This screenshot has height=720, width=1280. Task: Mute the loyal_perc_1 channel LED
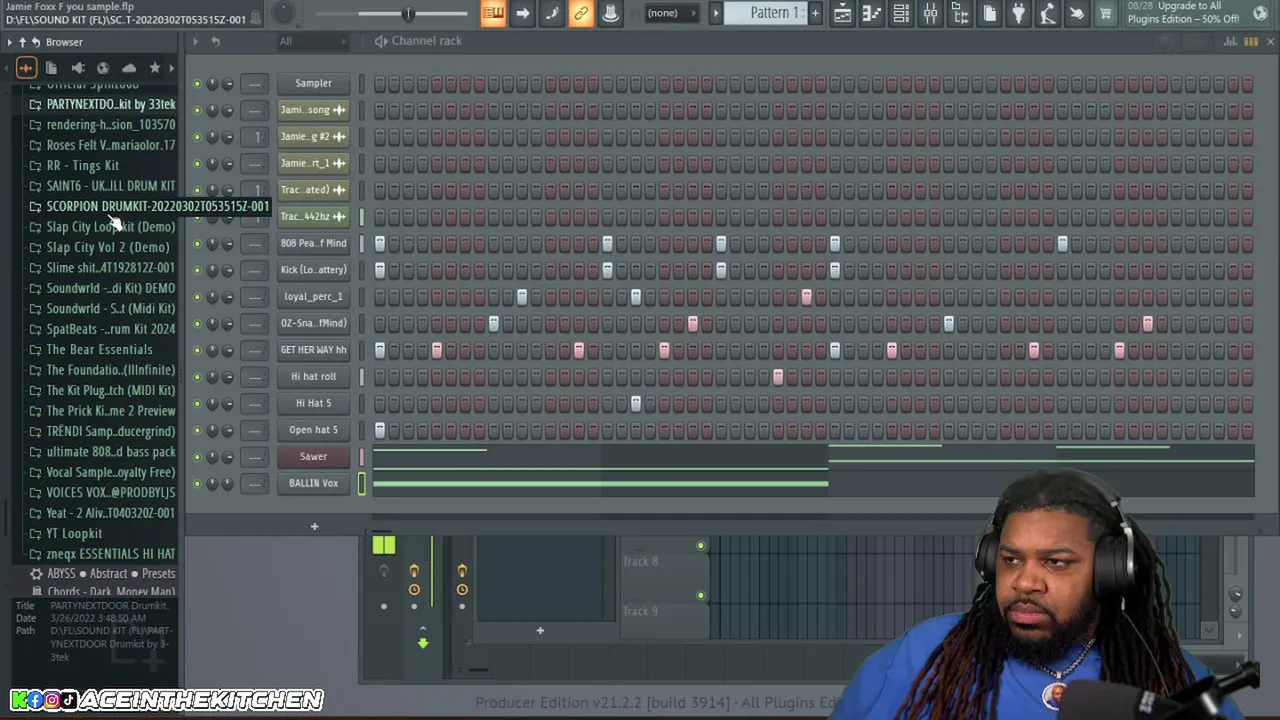pos(197,297)
